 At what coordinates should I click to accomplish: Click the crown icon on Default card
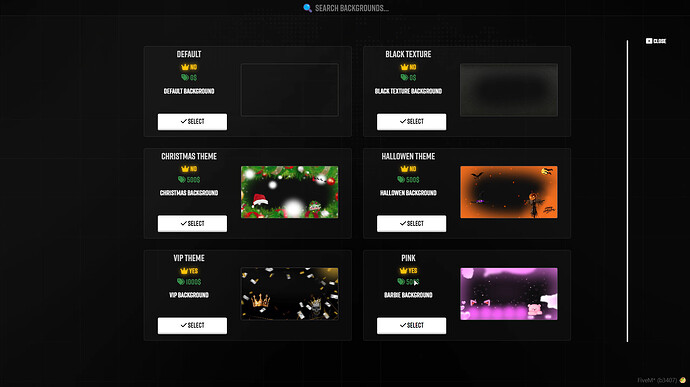coord(185,67)
